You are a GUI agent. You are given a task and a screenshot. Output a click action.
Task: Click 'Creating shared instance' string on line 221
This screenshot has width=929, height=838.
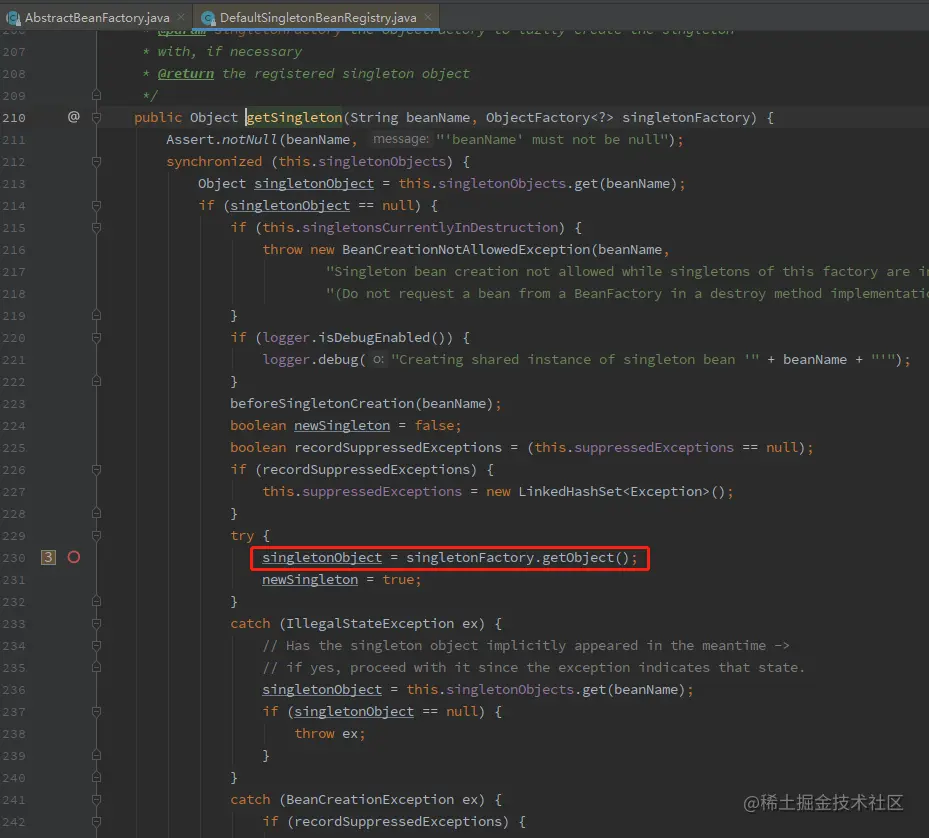[572, 360]
